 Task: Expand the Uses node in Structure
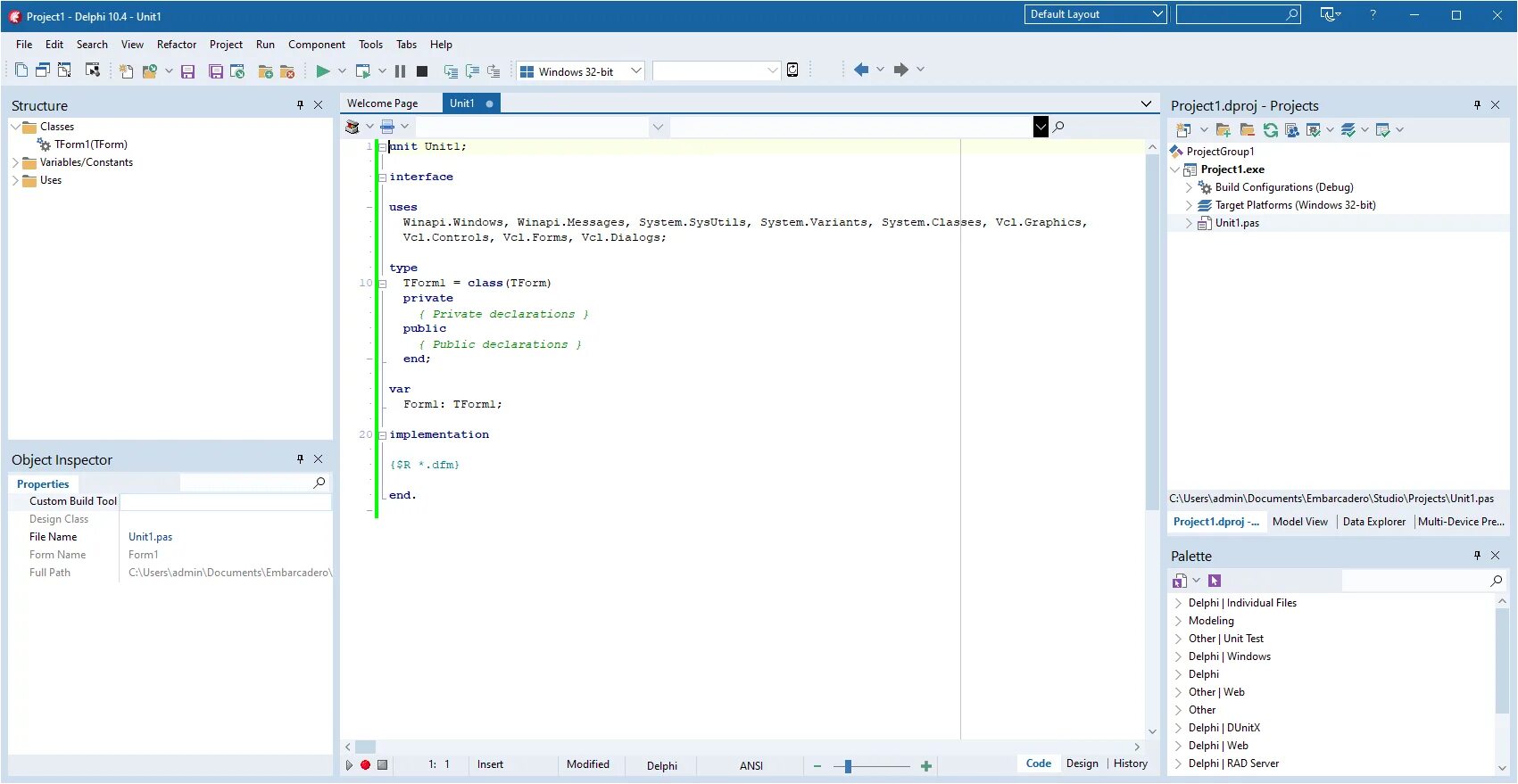click(x=15, y=180)
